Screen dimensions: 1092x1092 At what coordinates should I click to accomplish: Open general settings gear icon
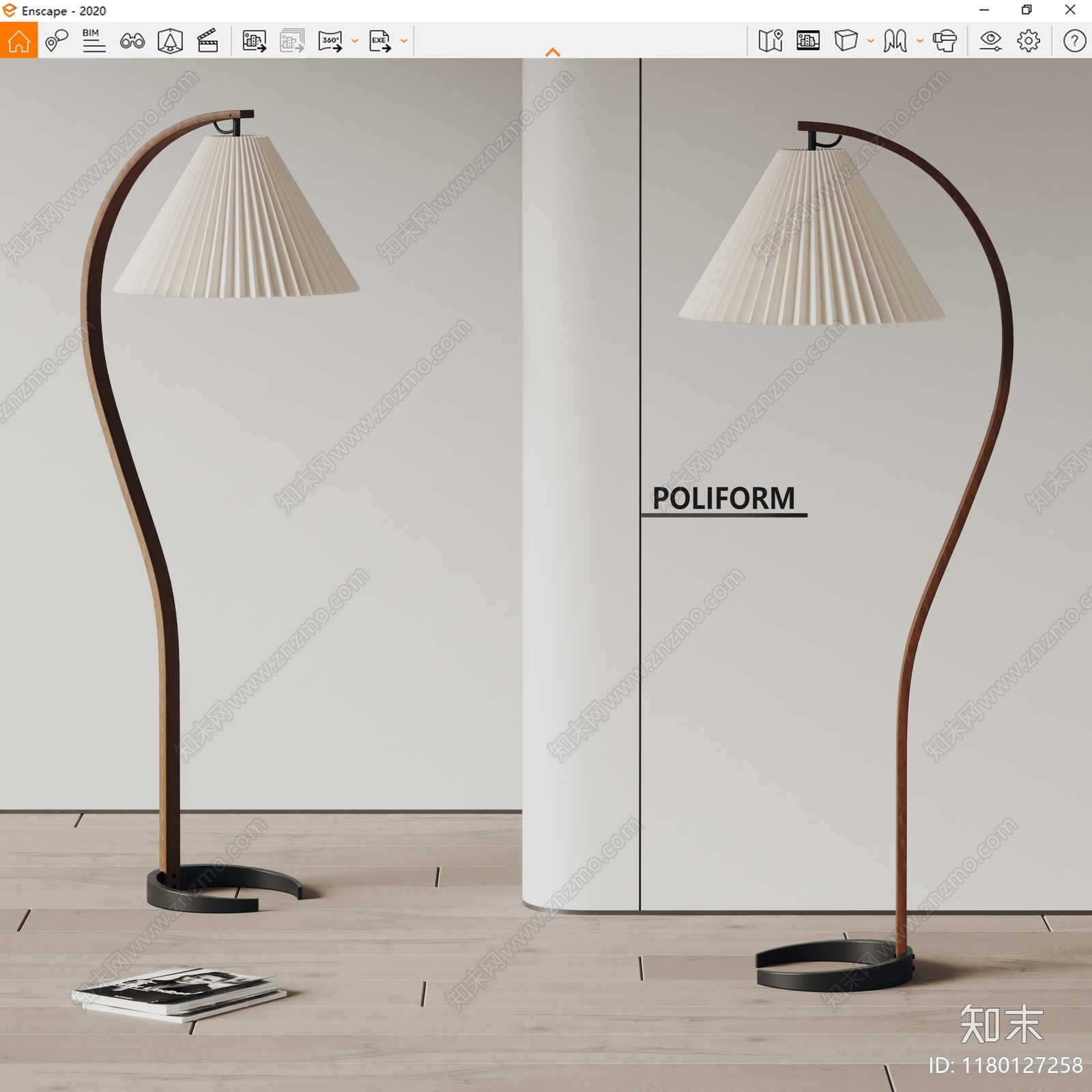(1029, 41)
